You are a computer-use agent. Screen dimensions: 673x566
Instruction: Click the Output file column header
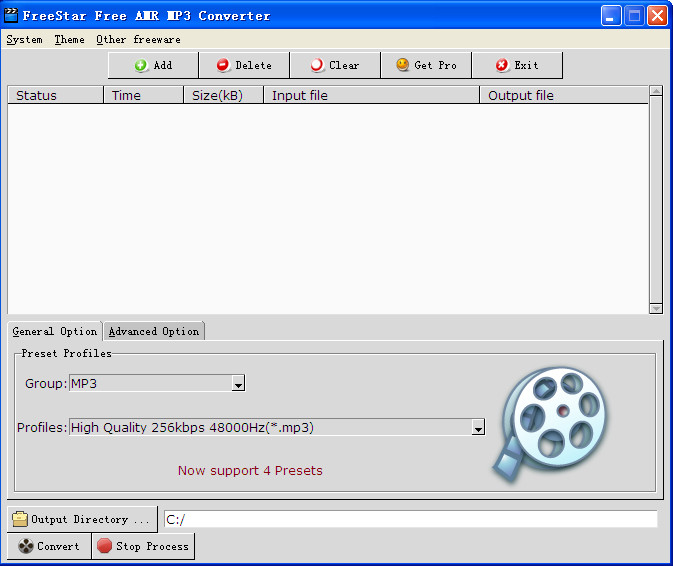pos(564,95)
